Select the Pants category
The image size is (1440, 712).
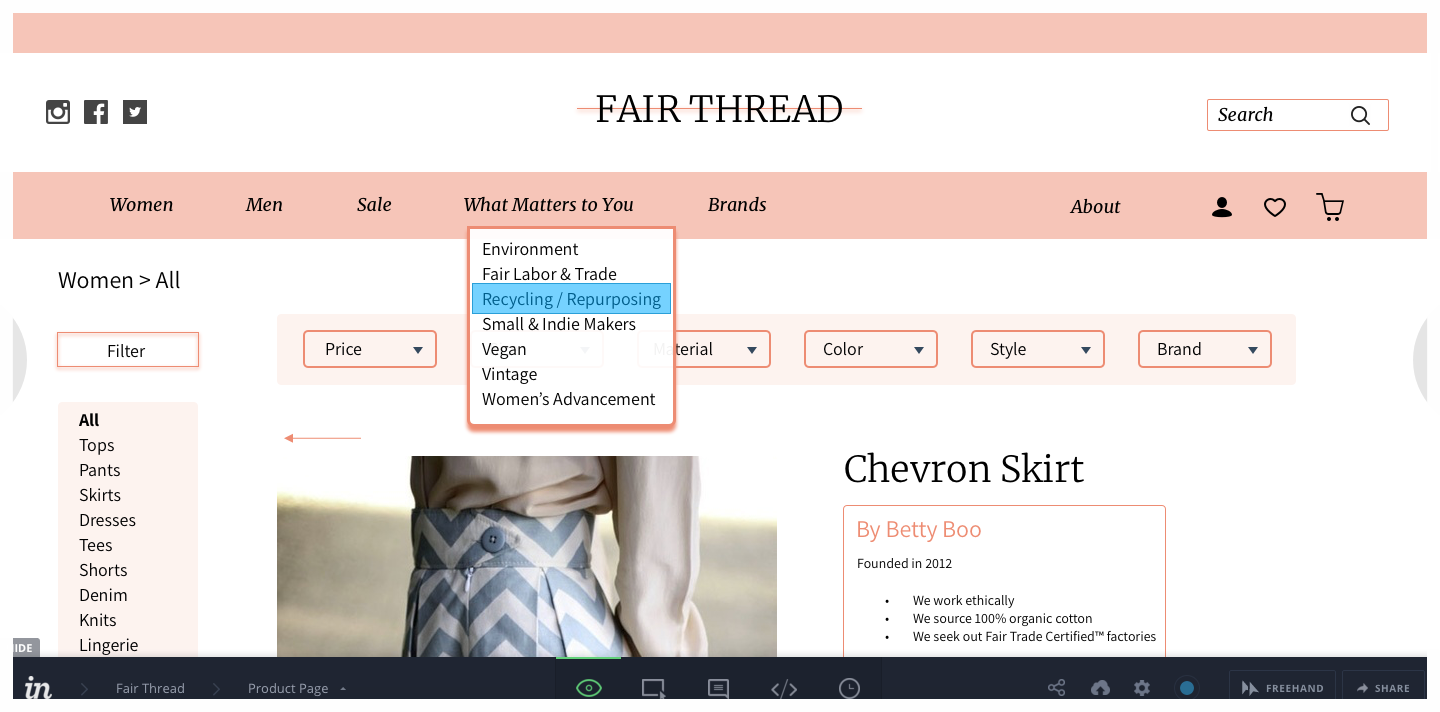[x=100, y=470]
